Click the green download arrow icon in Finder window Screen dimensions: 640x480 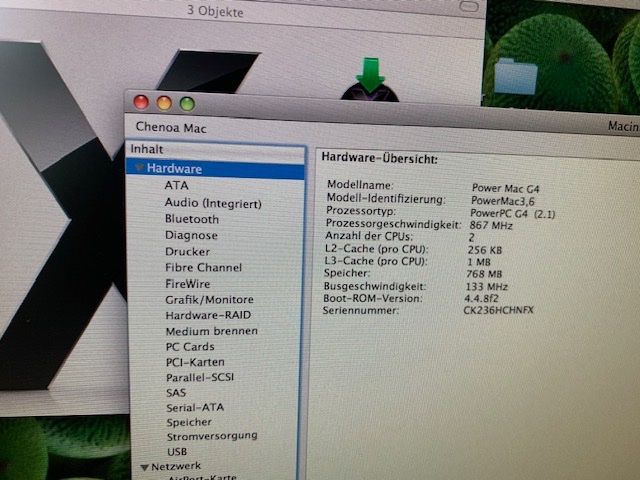coord(370,78)
